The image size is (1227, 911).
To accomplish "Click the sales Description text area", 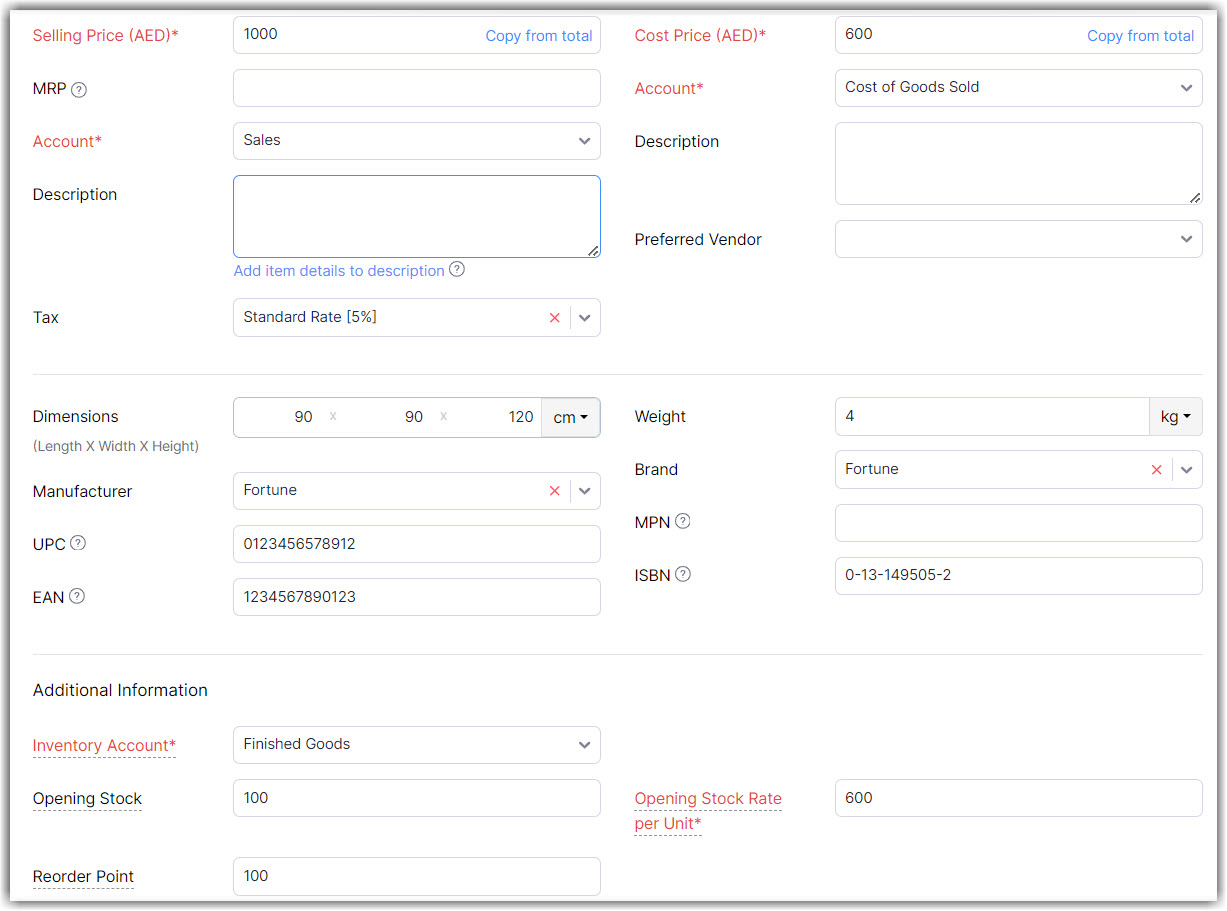I will coord(416,216).
